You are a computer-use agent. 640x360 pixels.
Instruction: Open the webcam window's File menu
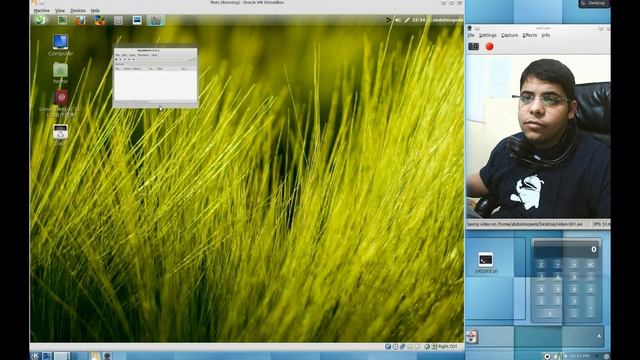click(x=471, y=36)
